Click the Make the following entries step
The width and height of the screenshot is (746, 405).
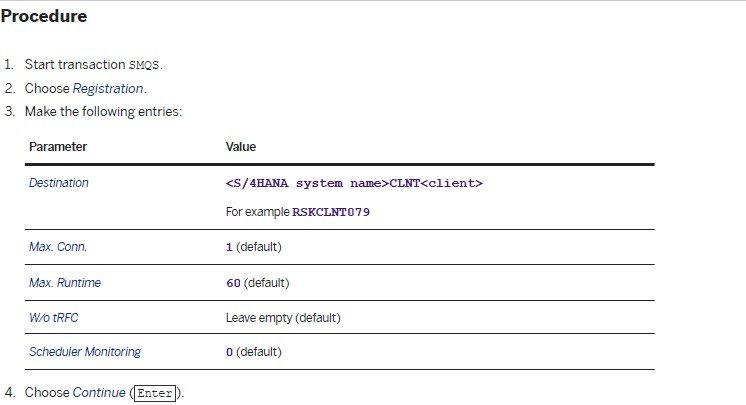[103, 111]
